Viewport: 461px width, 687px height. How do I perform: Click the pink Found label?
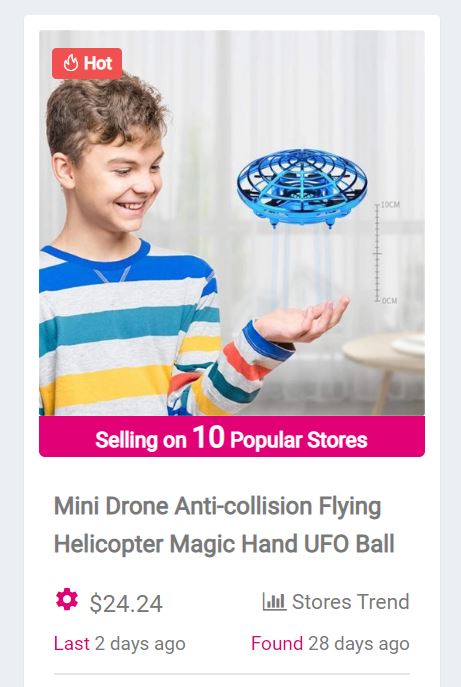click(x=277, y=644)
